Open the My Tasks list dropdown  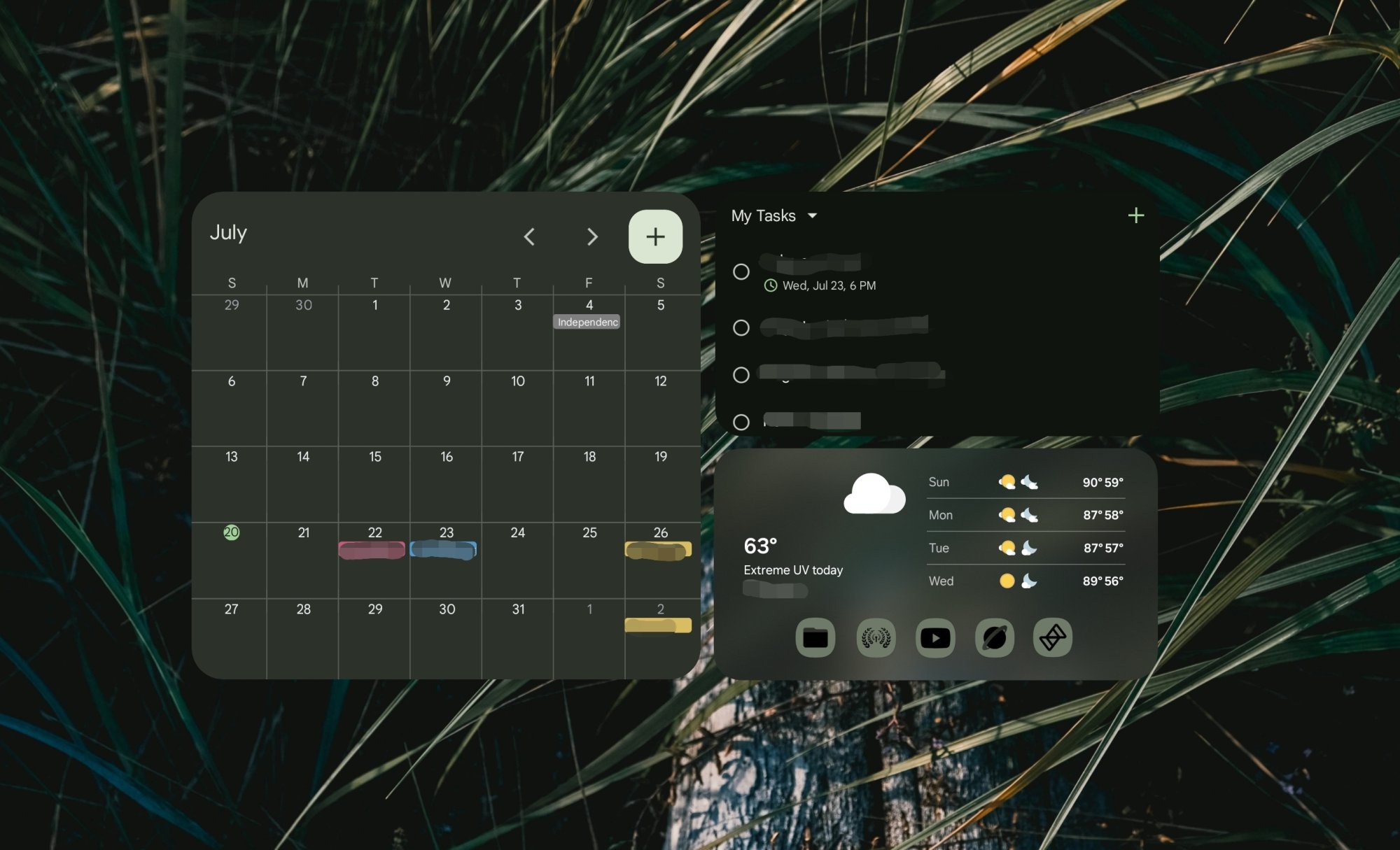point(813,215)
